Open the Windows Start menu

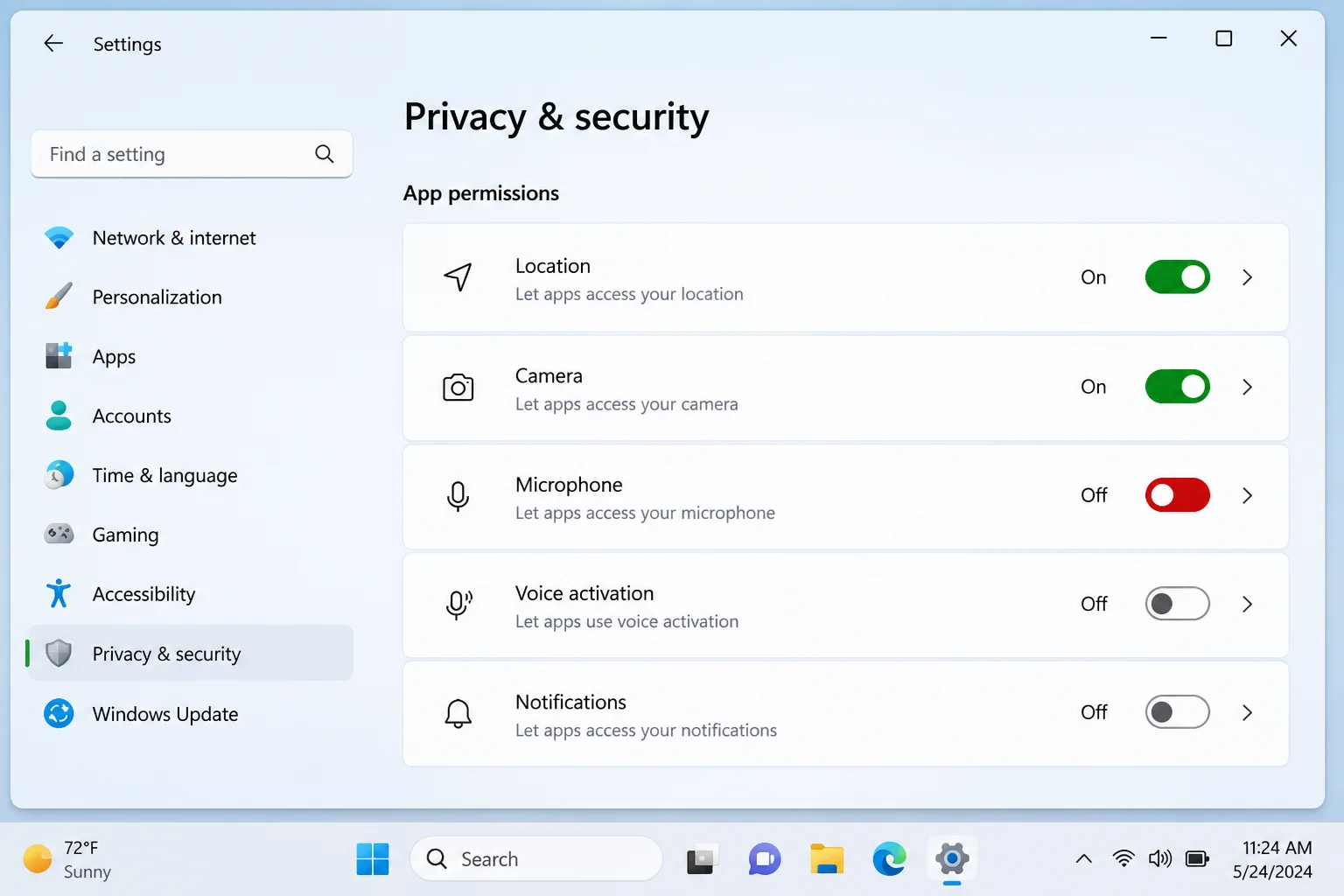(373, 859)
